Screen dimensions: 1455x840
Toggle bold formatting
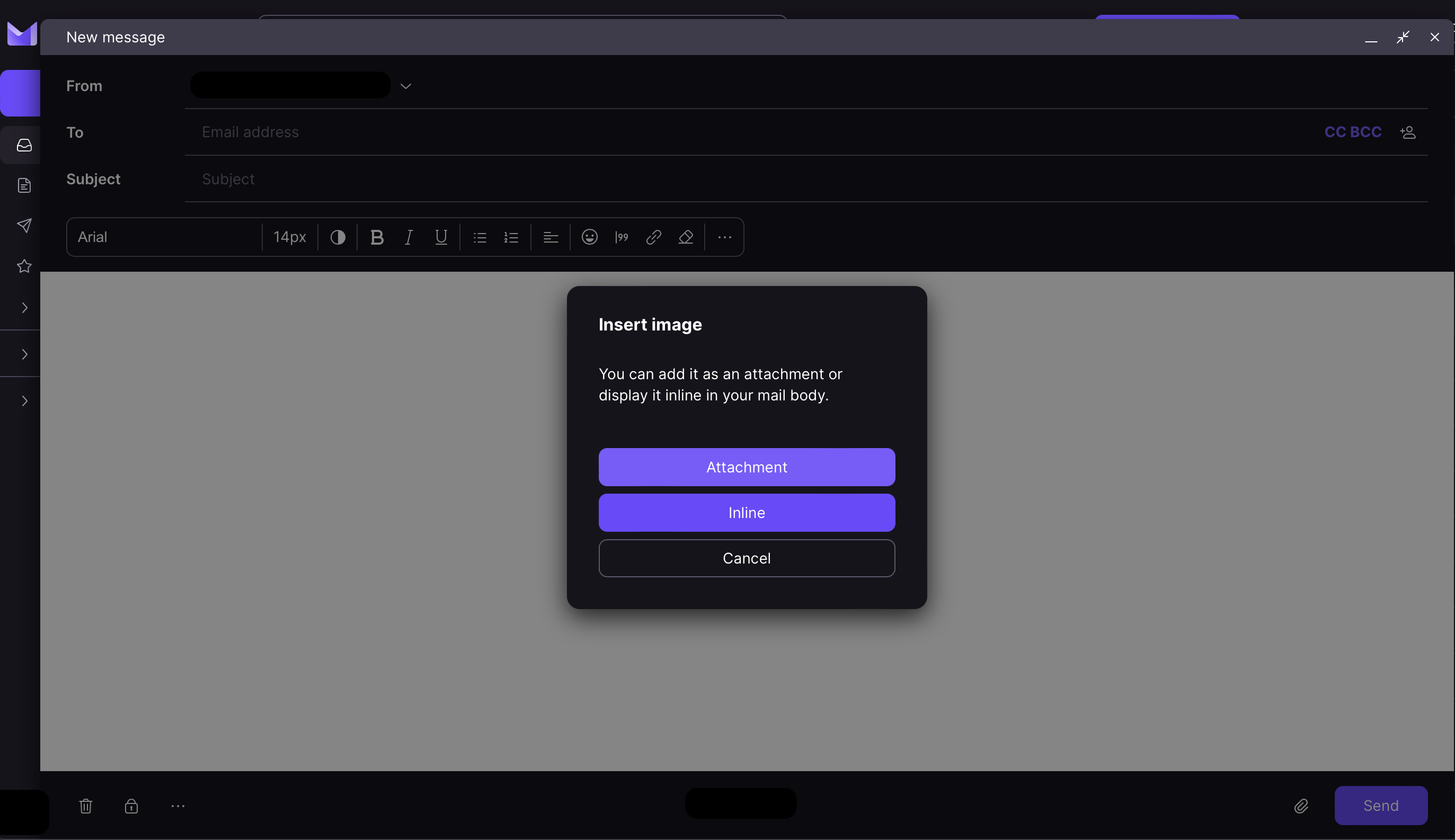pos(377,237)
